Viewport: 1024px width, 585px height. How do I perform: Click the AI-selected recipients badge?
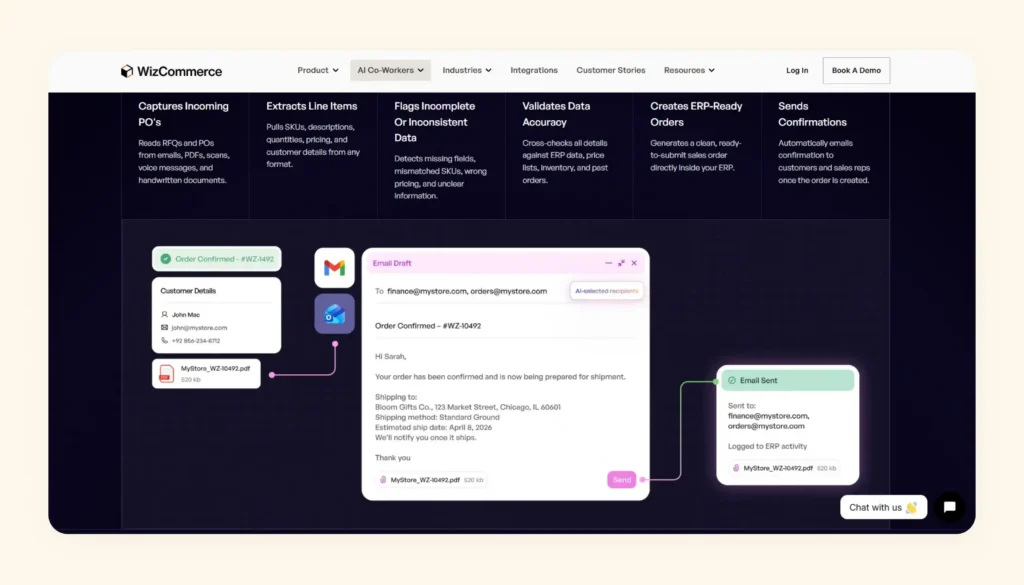(x=607, y=291)
